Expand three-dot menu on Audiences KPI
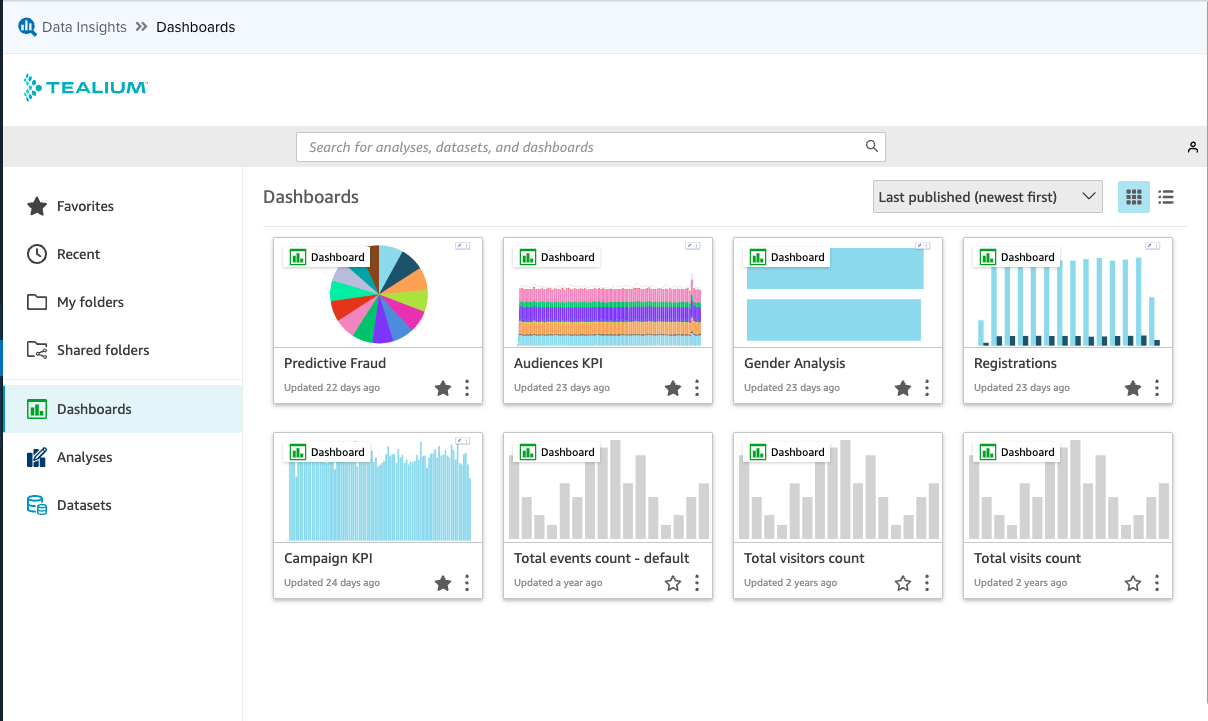Viewport: 1208px width, 721px height. pyautogui.click(x=697, y=388)
